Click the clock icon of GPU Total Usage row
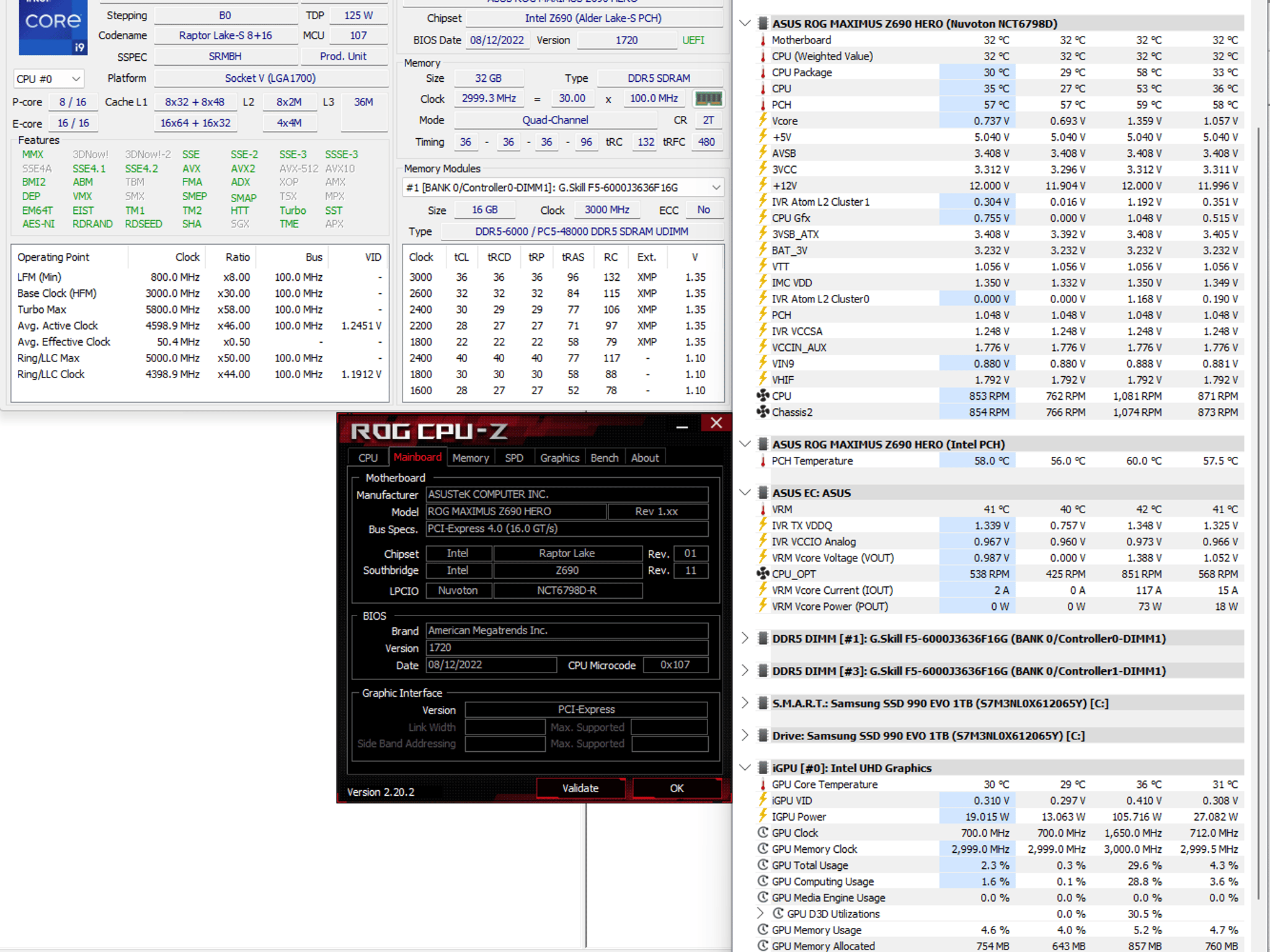Image resolution: width=1270 pixels, height=952 pixels. pos(763,865)
